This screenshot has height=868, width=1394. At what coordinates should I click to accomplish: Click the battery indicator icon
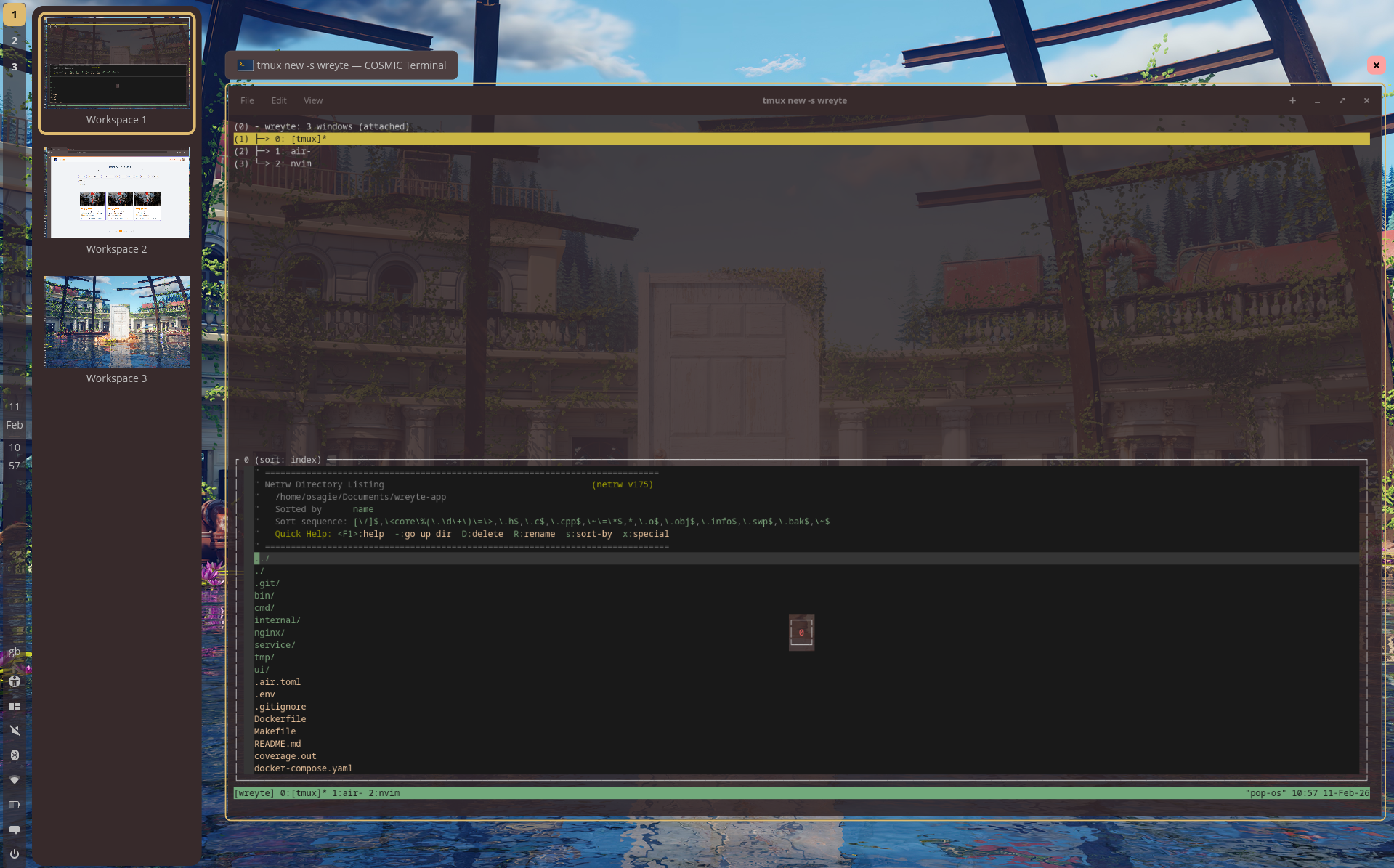click(15, 804)
